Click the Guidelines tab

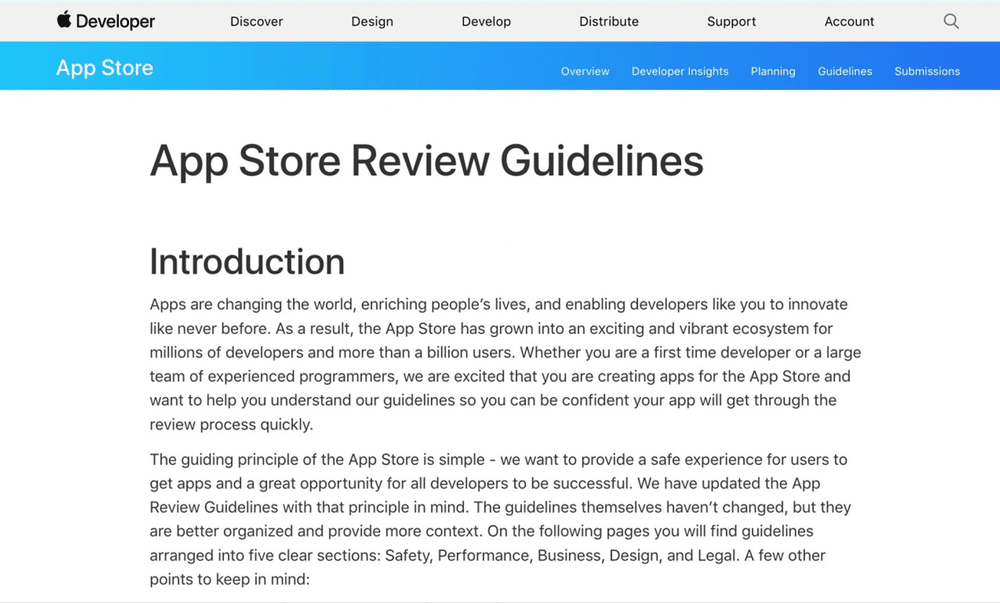845,71
